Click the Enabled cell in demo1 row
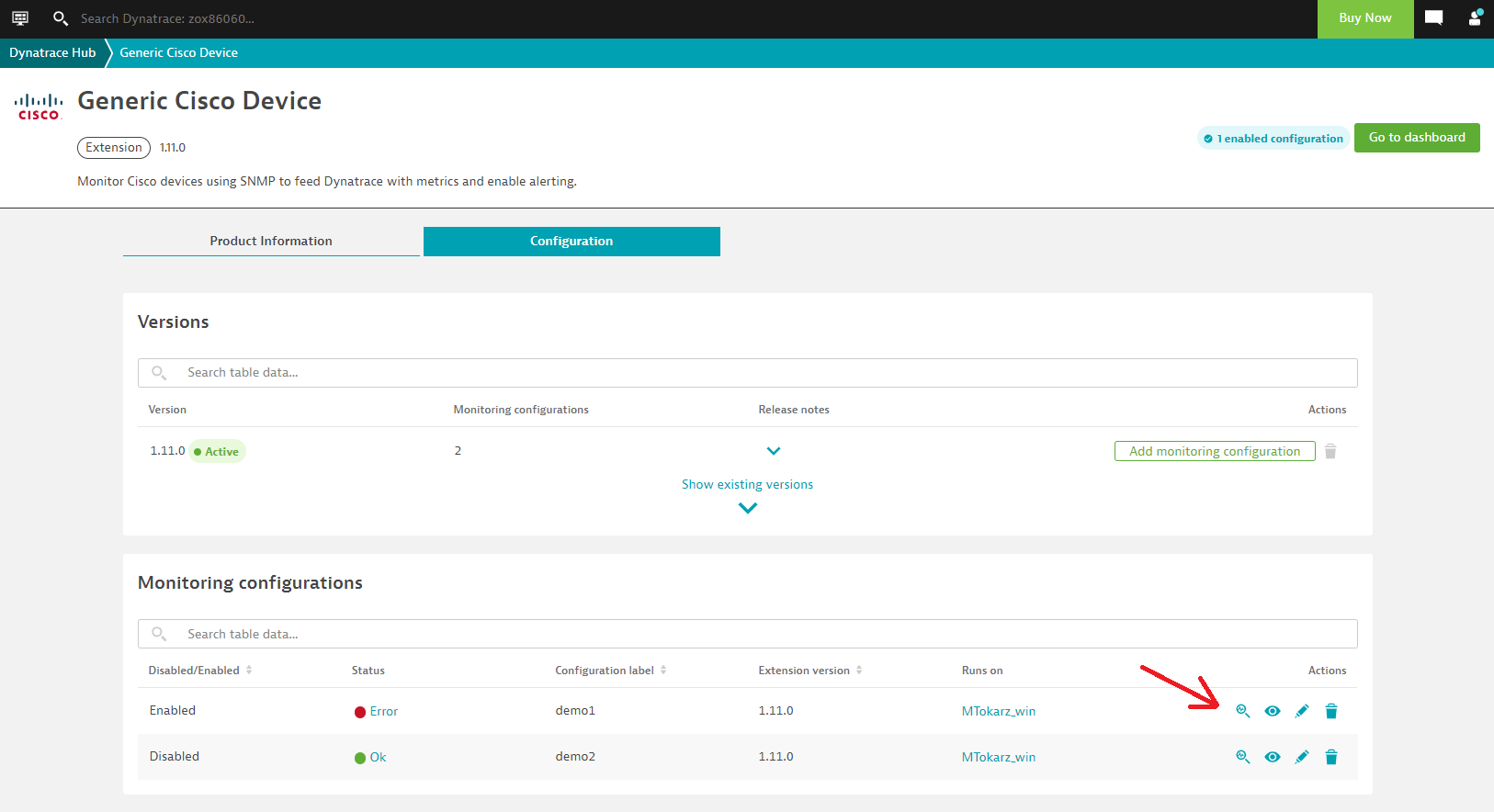 coord(173,711)
